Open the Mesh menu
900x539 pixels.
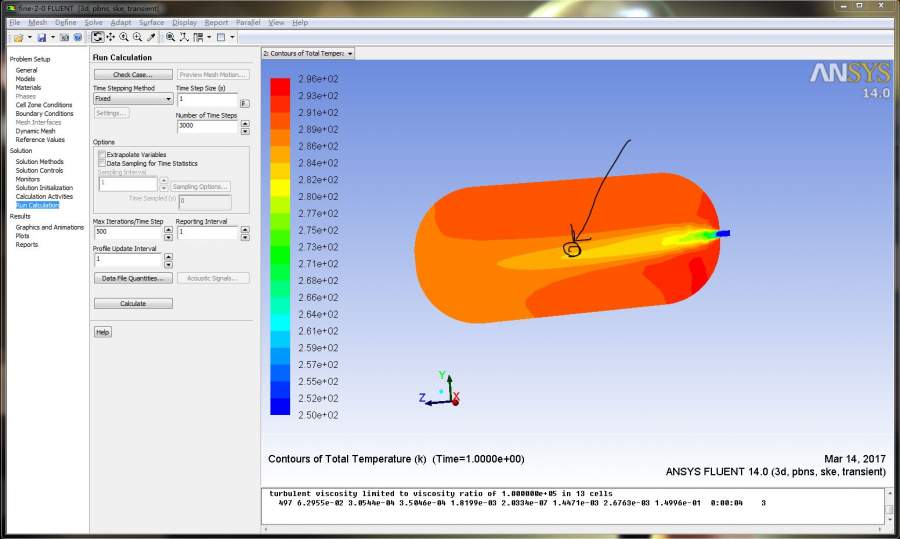[x=37, y=22]
